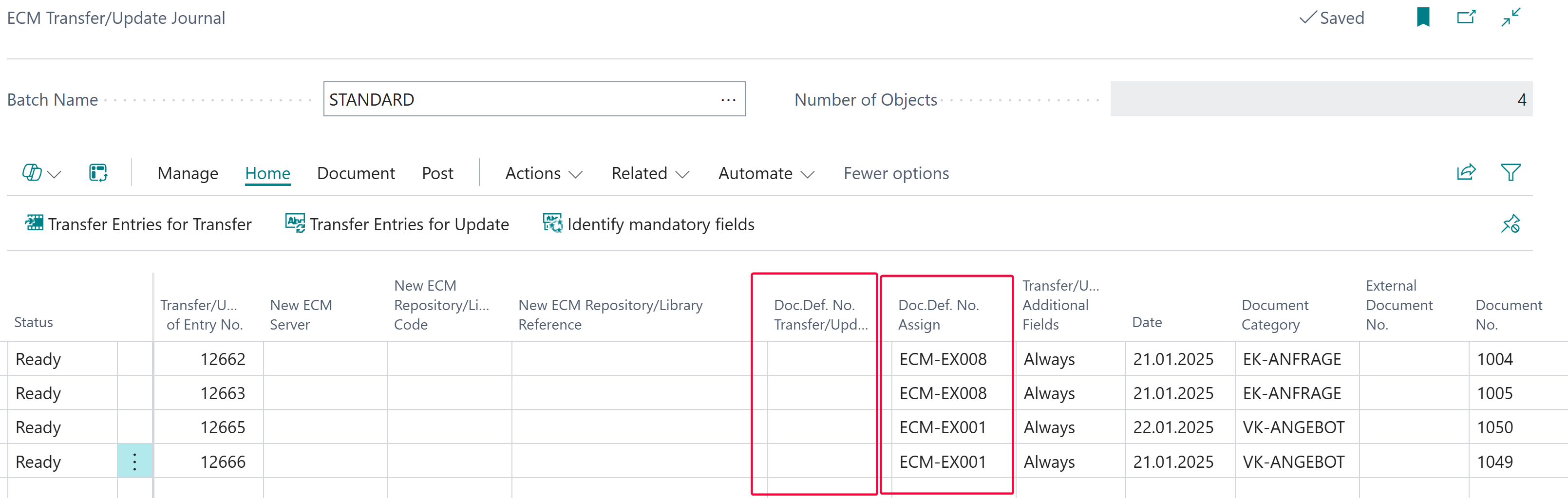Image resolution: width=1568 pixels, height=498 pixels.
Task: Click the share icon above the list
Action: tap(1466, 173)
